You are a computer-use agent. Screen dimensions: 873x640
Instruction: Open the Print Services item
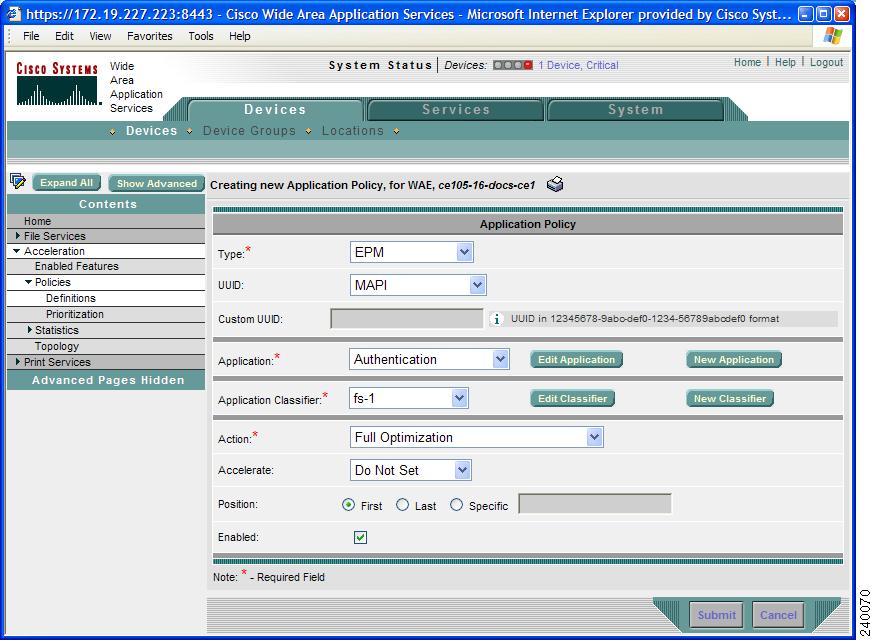click(x=57, y=362)
